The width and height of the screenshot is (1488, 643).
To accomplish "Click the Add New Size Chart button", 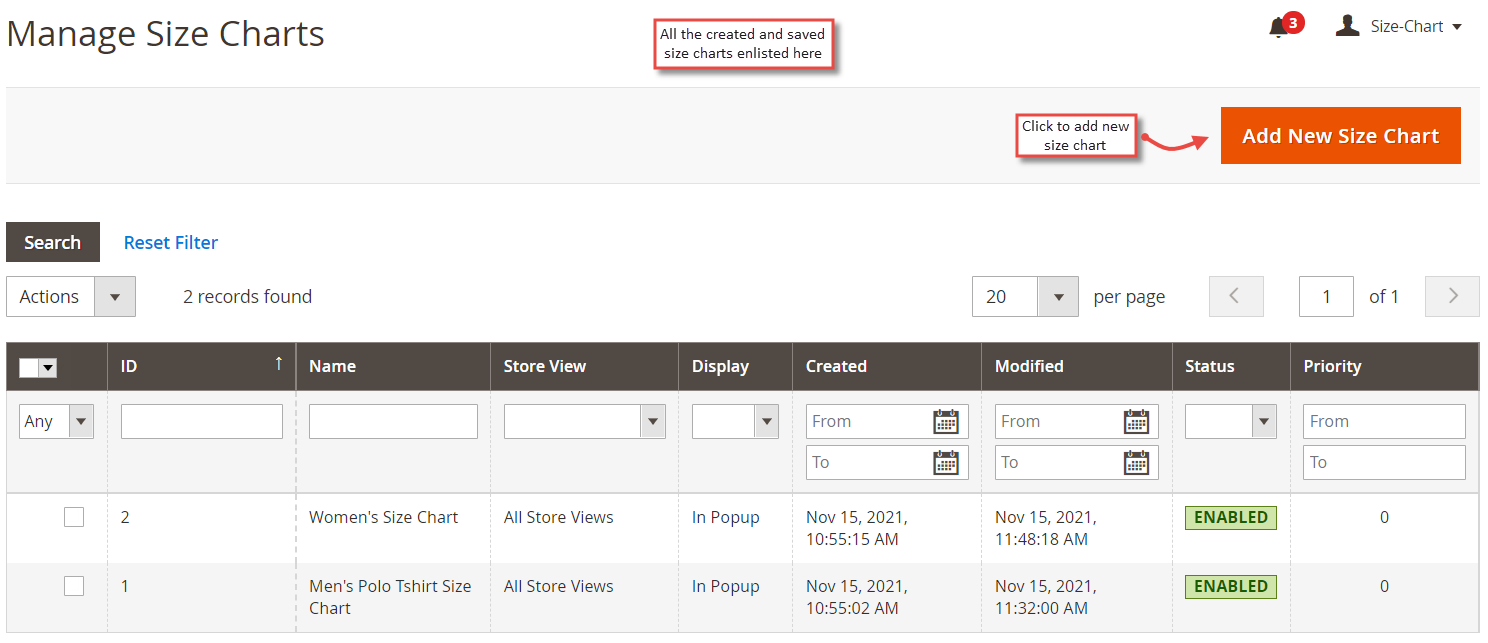I will tap(1340, 135).
